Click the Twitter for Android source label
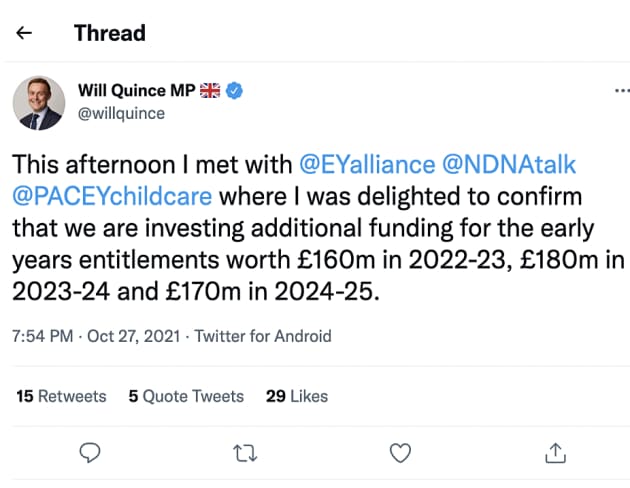This screenshot has width=630, height=488. [x=263, y=336]
